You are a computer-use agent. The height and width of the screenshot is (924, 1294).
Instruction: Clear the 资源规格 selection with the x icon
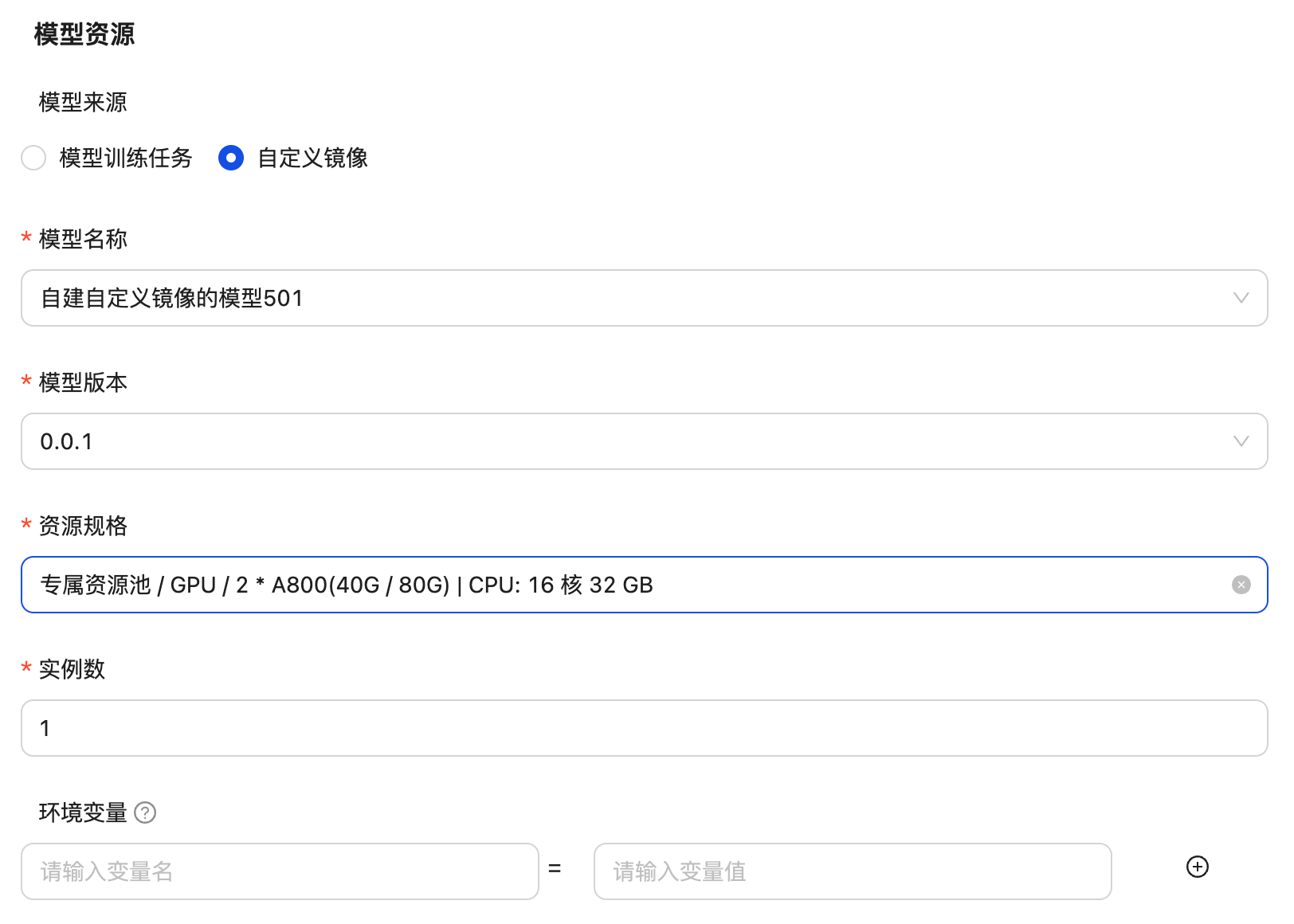click(1241, 585)
